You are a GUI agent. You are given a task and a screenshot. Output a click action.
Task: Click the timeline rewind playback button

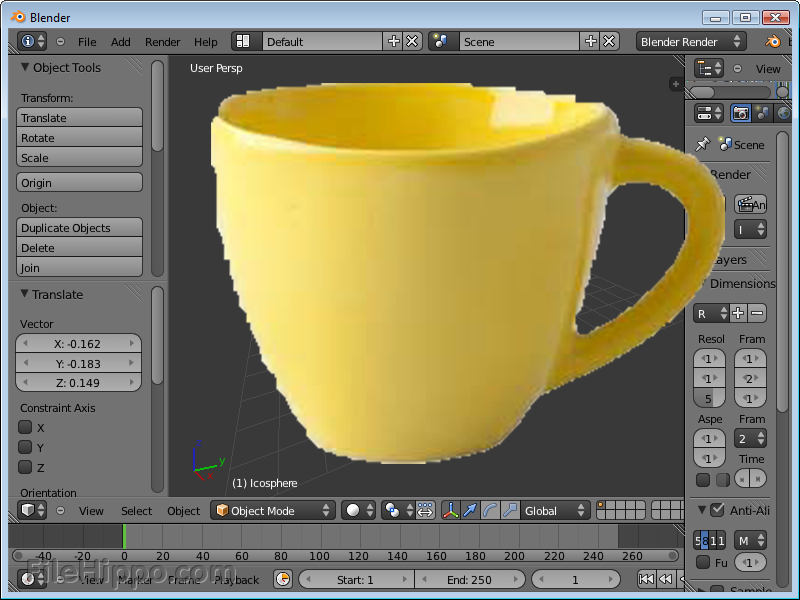[665, 579]
